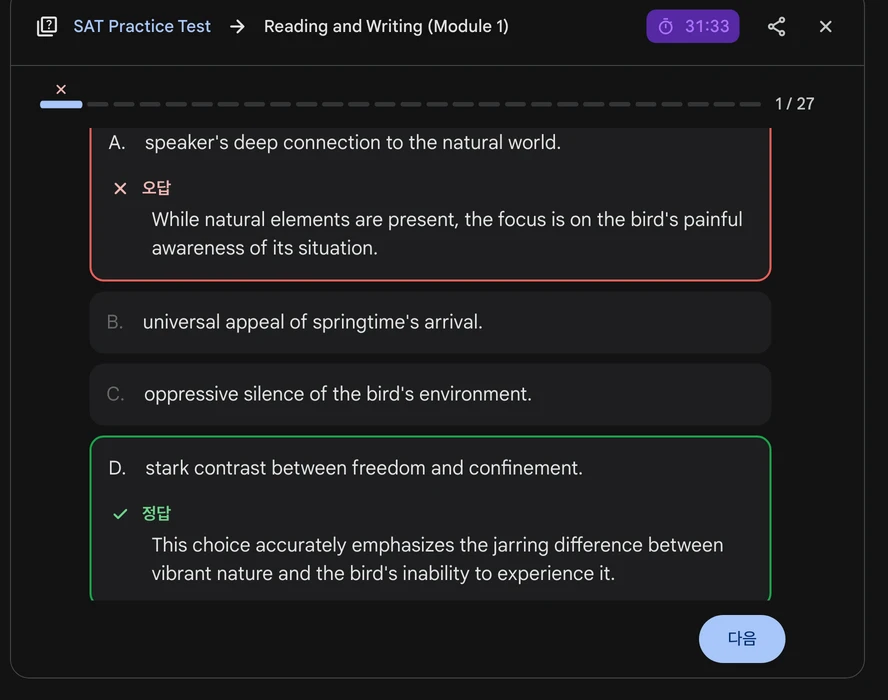The width and height of the screenshot is (888, 700).
Task: Click the green checkmark icon beside 정답
Action: click(x=120, y=514)
